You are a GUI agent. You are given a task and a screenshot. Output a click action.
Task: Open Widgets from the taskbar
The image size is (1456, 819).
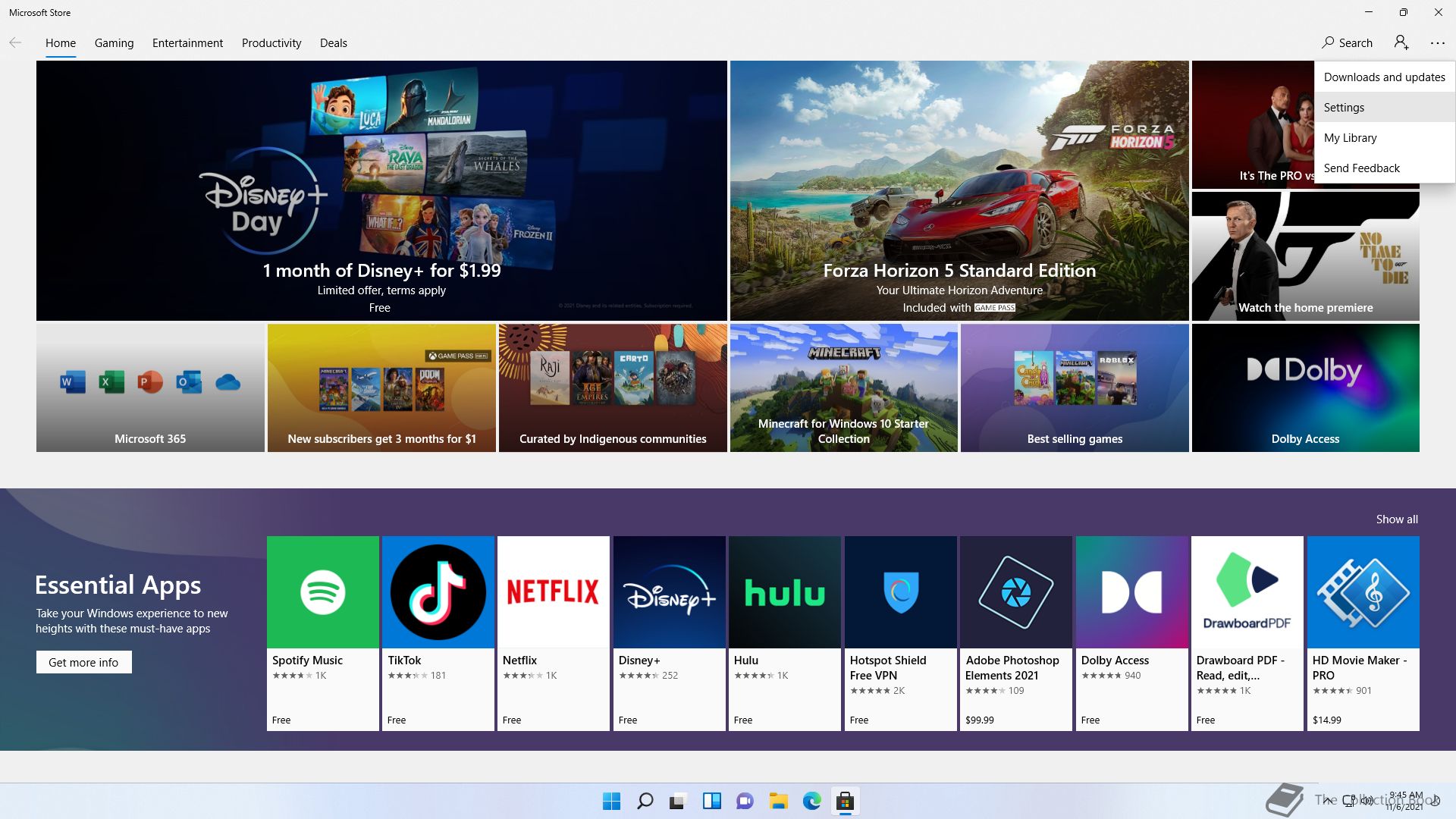click(x=711, y=801)
